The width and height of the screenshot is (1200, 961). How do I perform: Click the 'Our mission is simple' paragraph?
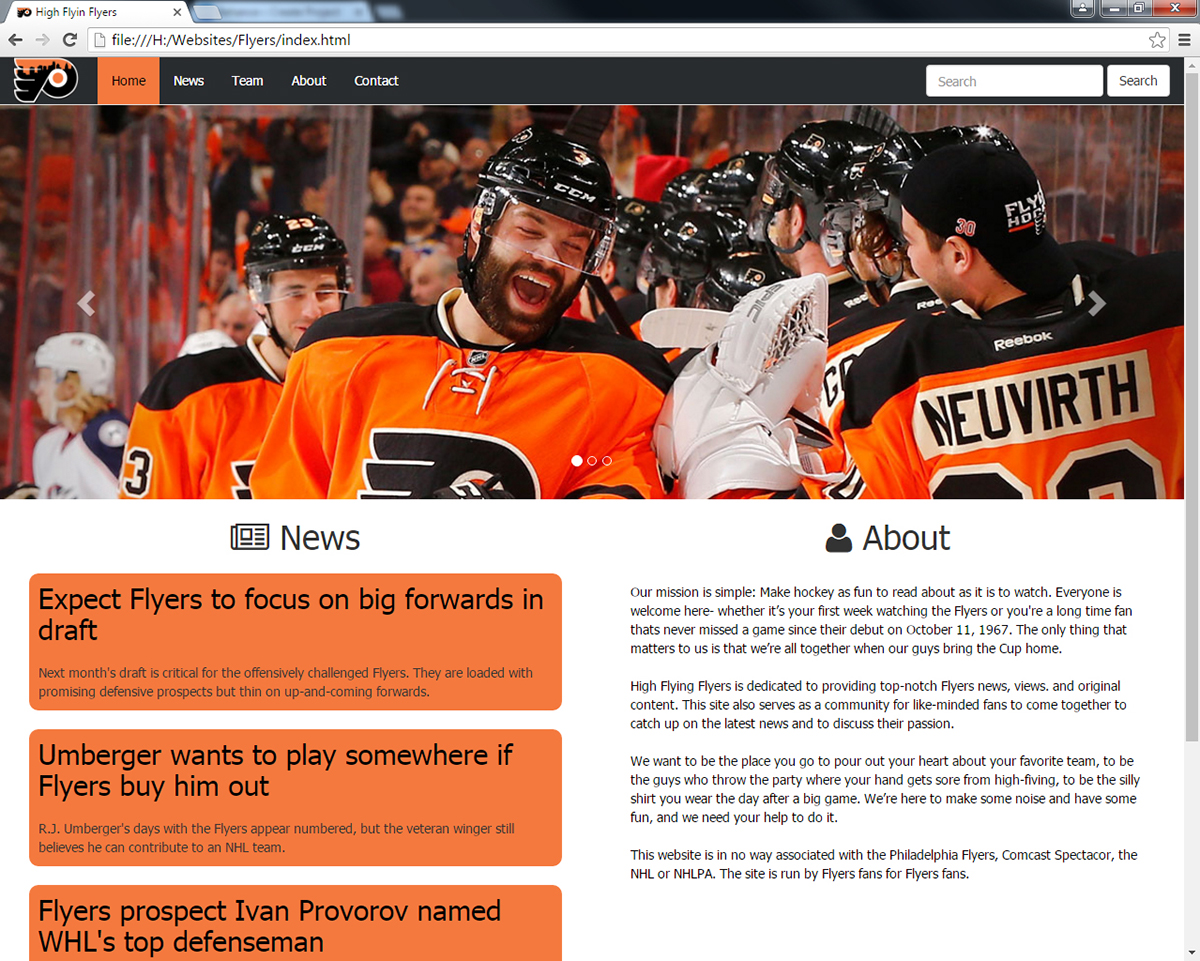click(x=881, y=620)
